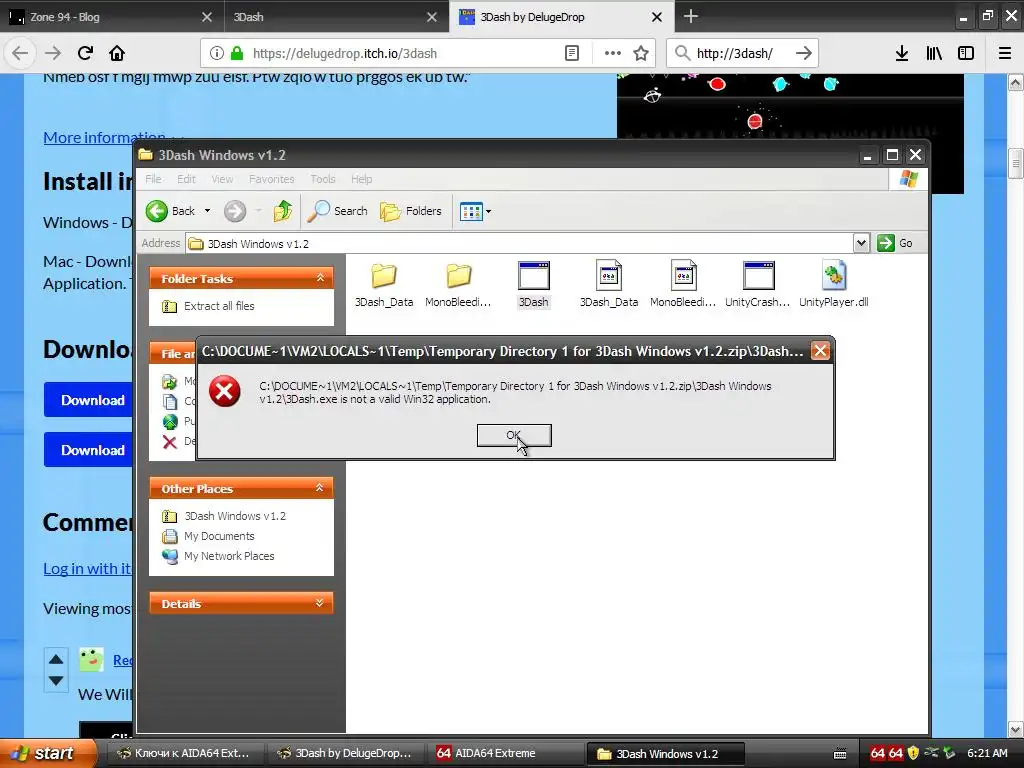Open the Back history dropdown arrow
The width and height of the screenshot is (1024, 768).
(208, 211)
